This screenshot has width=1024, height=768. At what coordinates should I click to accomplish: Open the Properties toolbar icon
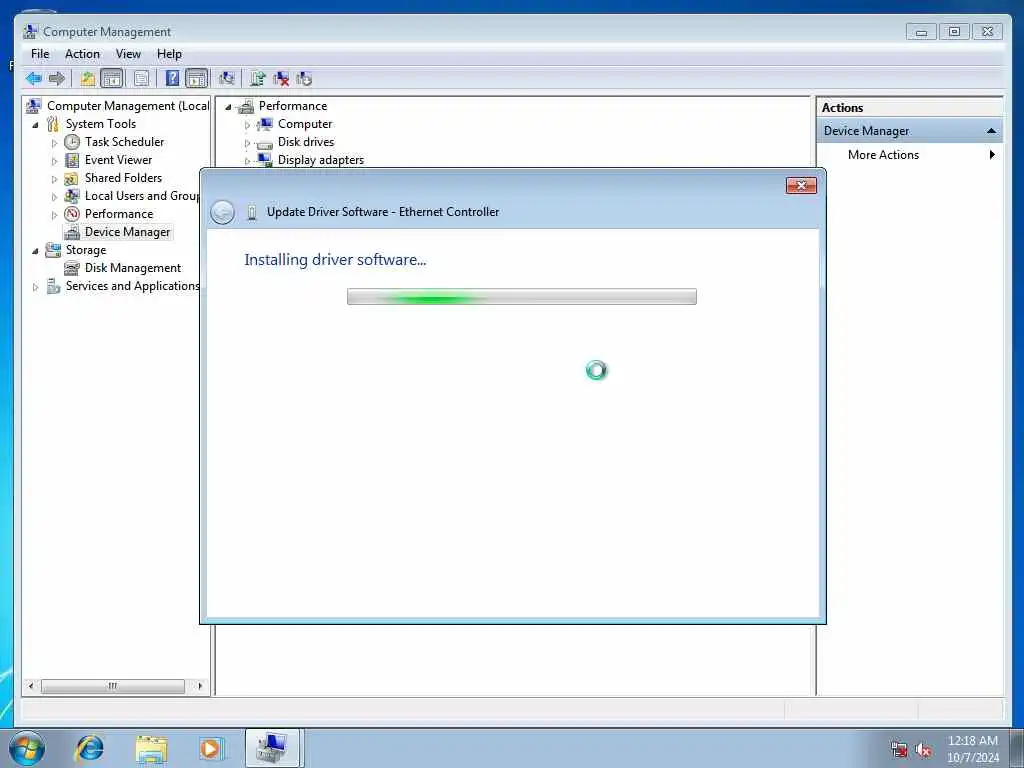point(141,79)
